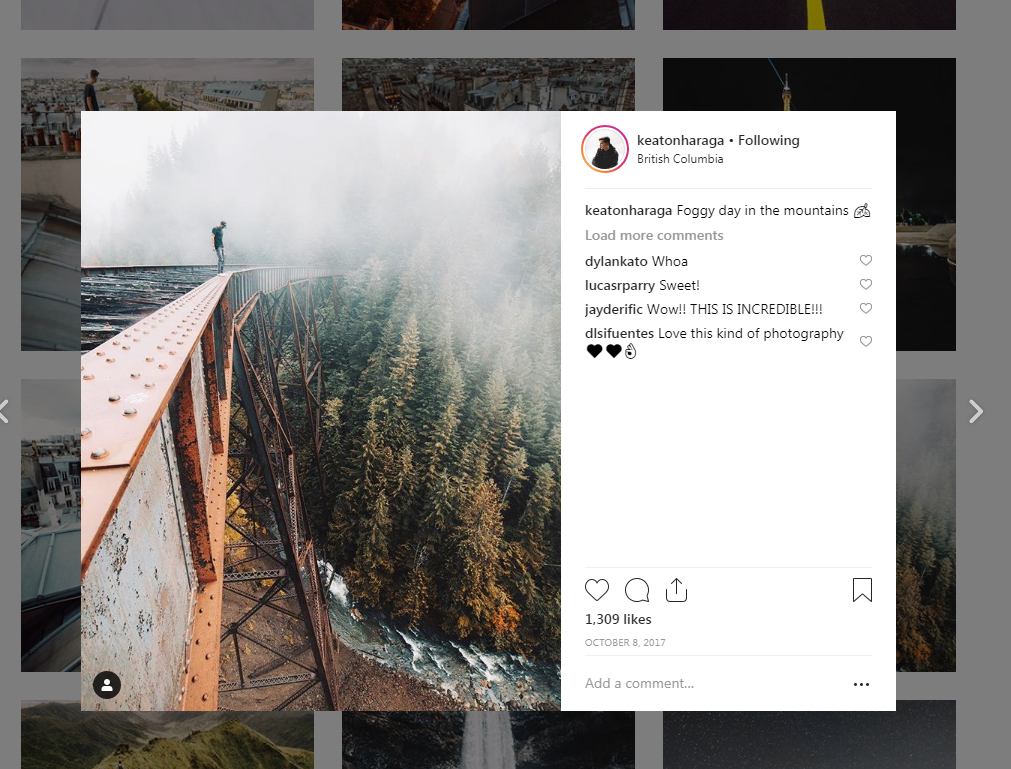Like lucasrparry's Sweet! comment

pos(866,284)
